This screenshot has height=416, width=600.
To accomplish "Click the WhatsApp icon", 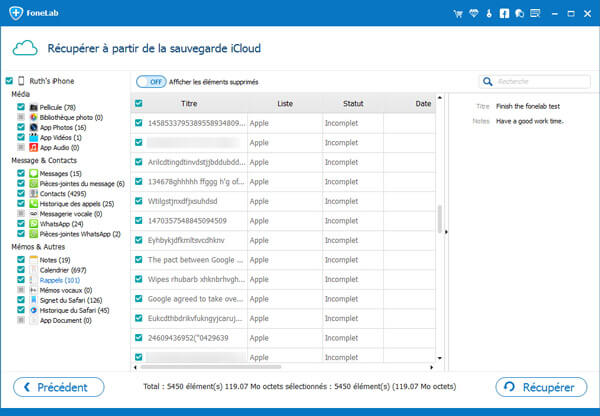I will 34,224.
